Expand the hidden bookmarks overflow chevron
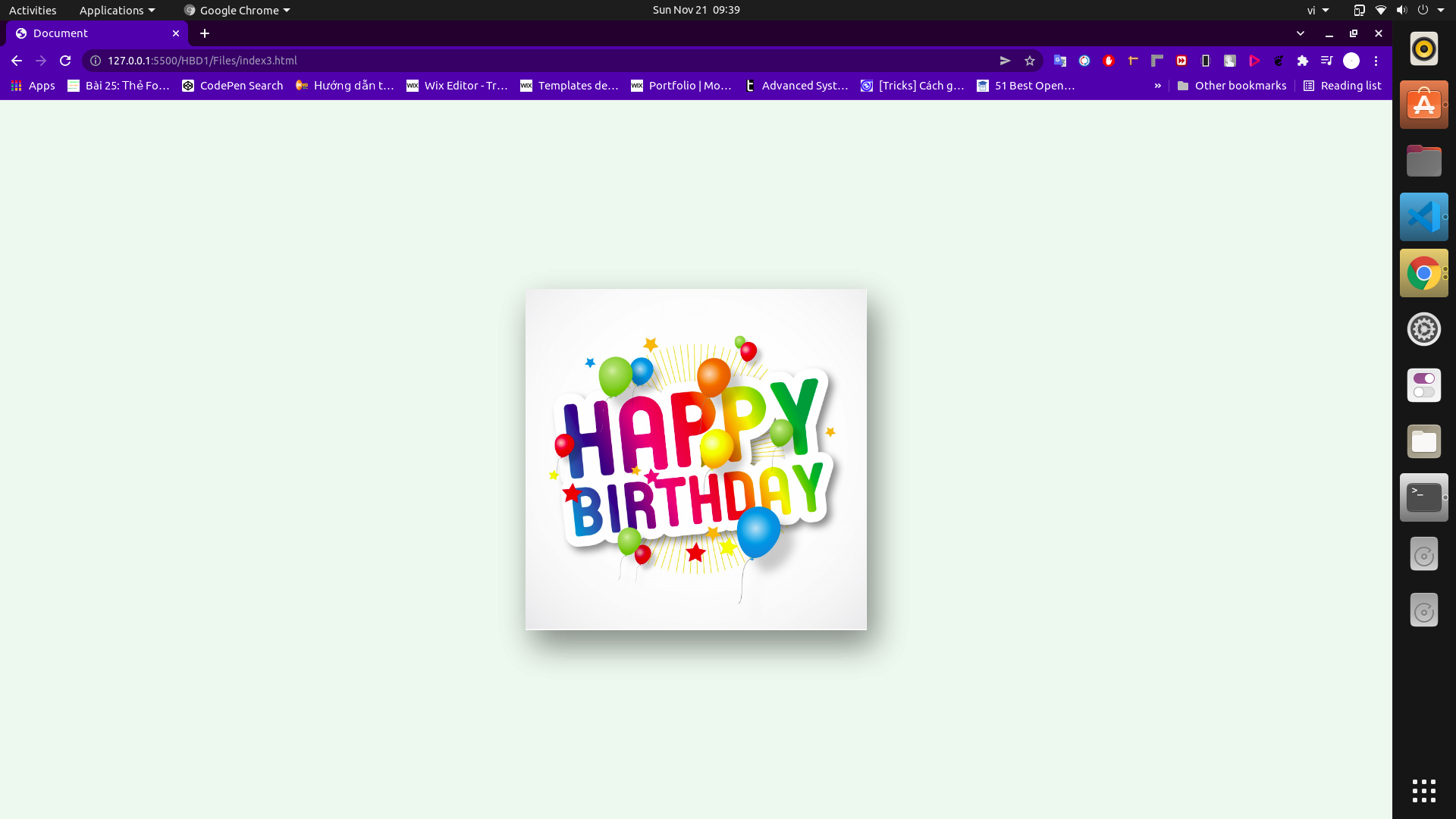This screenshot has height=819, width=1456. 1158,86
